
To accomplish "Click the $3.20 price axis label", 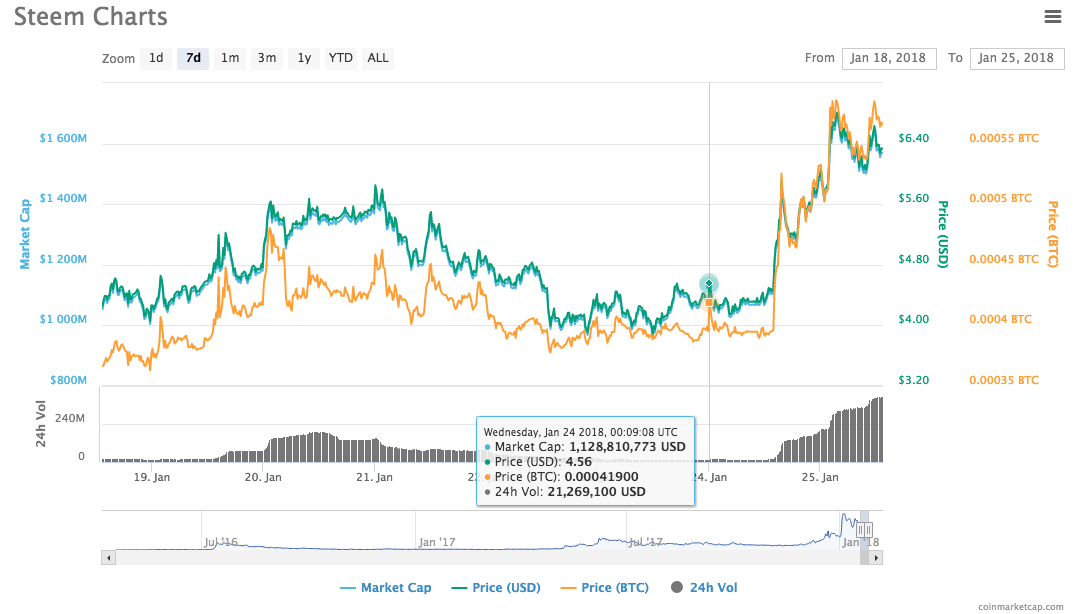I will click(913, 380).
